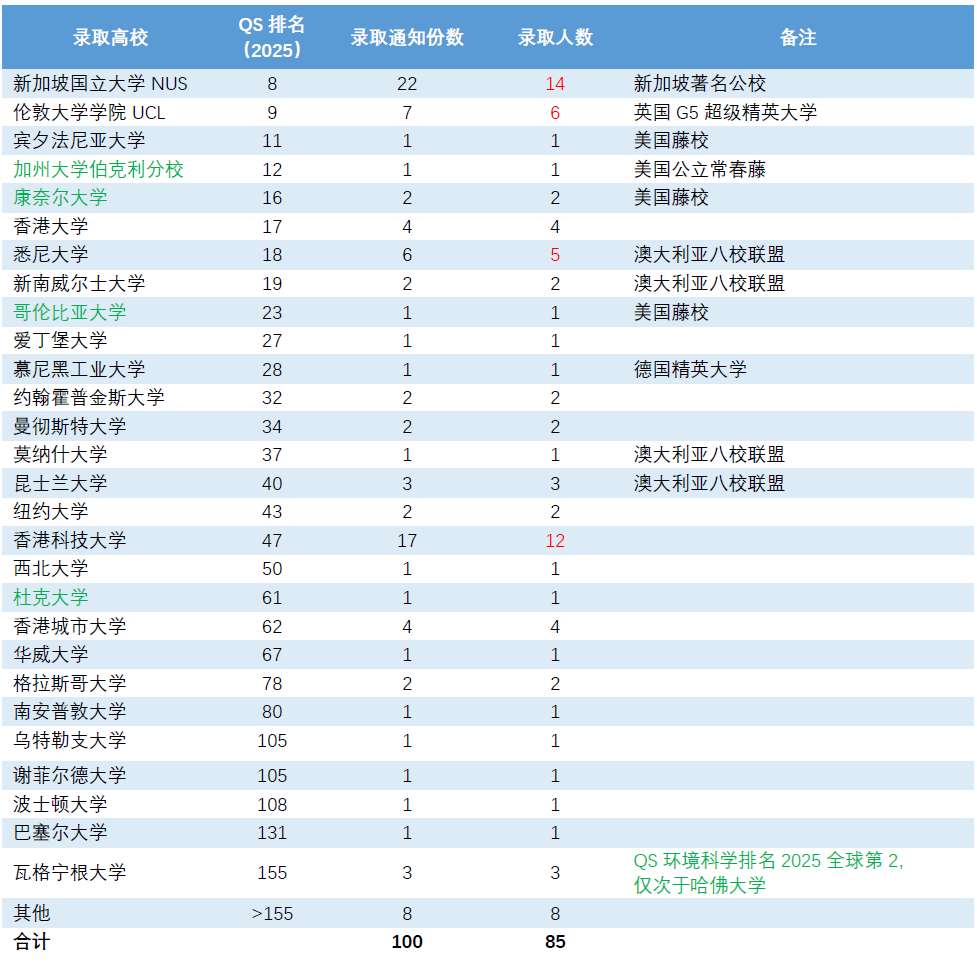Click the 伦敦大学学院 UCL cell
Viewport: 977px width, 967px height.
pos(89,112)
